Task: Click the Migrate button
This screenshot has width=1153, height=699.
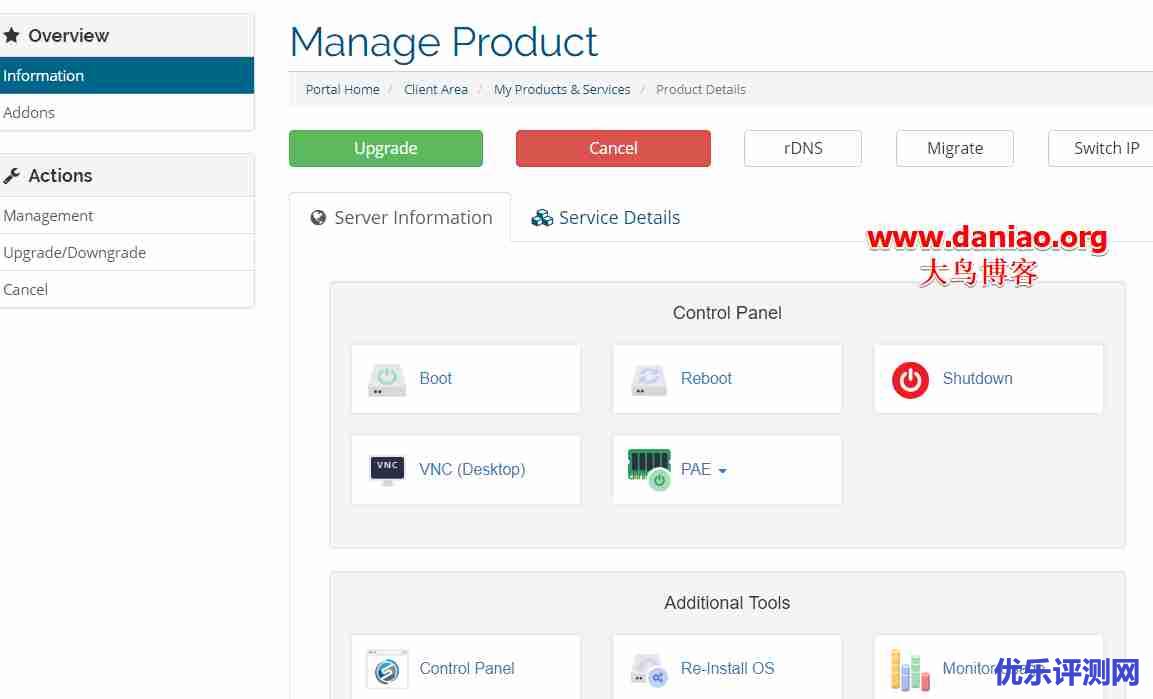Action: click(x=955, y=148)
